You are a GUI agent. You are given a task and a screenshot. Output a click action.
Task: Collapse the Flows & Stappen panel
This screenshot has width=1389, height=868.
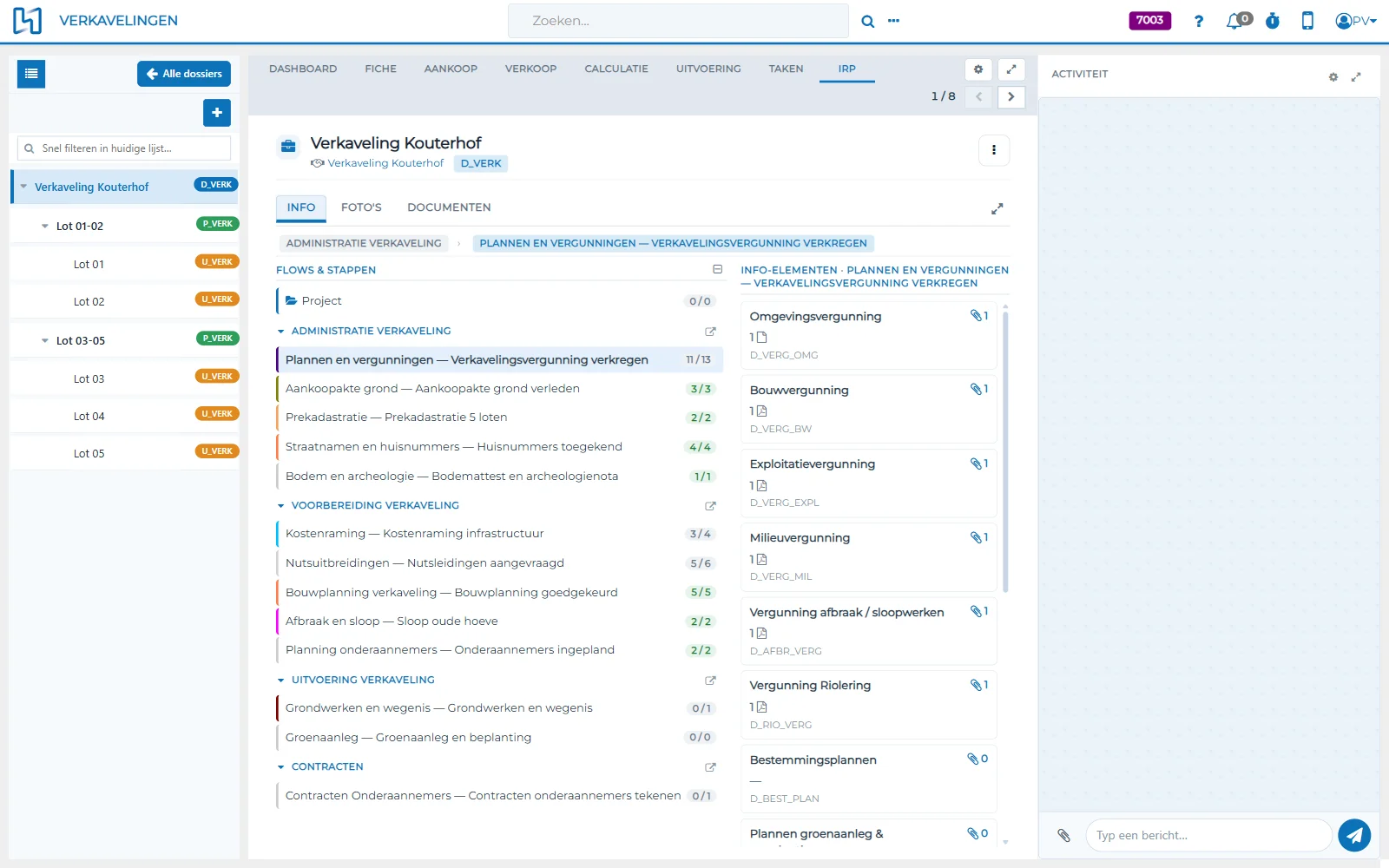pos(717,269)
